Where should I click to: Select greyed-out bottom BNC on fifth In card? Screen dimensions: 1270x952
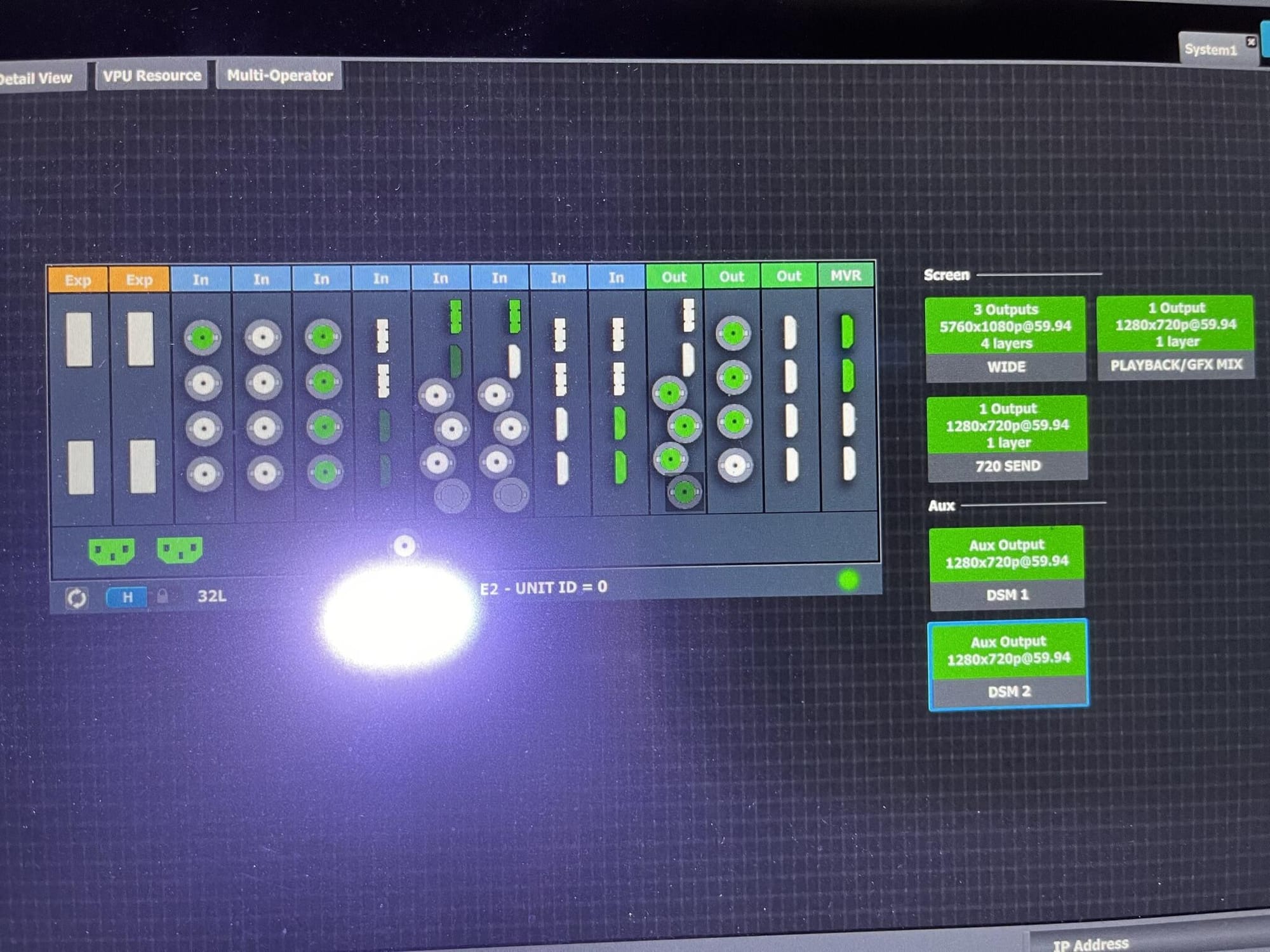pyautogui.click(x=452, y=495)
